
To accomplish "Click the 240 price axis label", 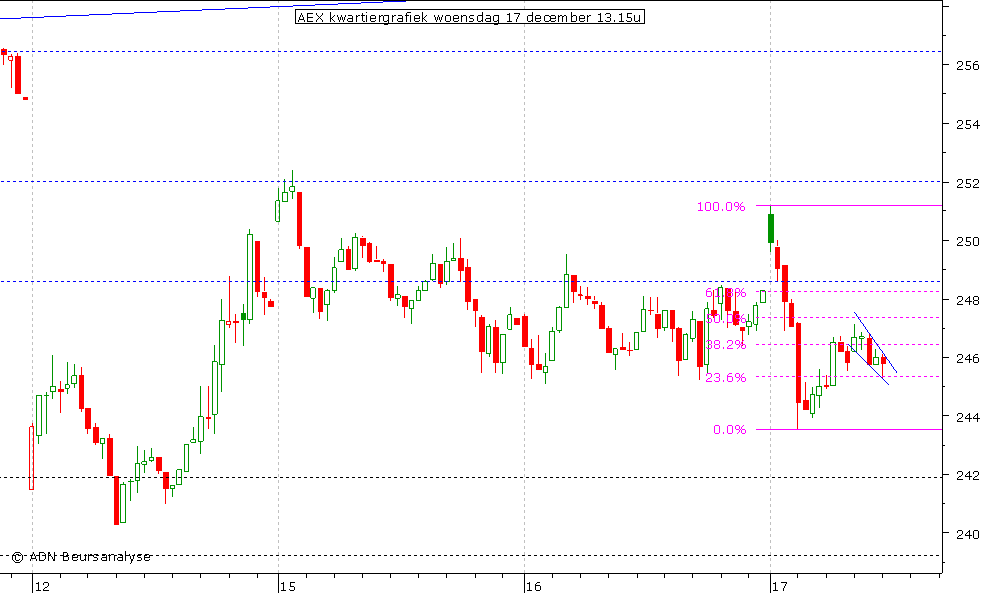I will click(967, 534).
